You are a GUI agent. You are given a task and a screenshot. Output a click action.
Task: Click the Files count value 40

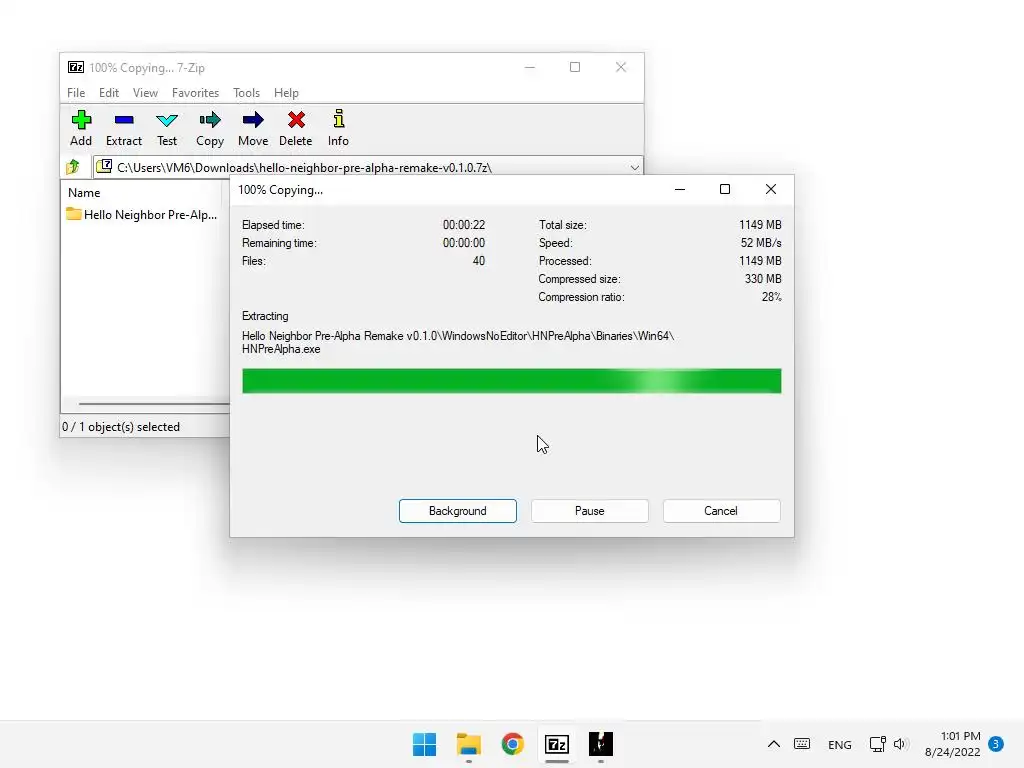click(479, 261)
